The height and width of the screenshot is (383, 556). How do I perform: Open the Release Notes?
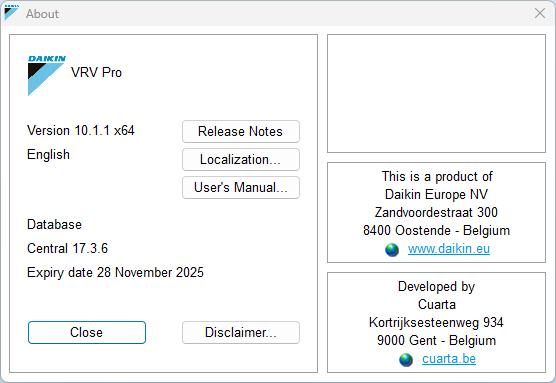pos(241,132)
